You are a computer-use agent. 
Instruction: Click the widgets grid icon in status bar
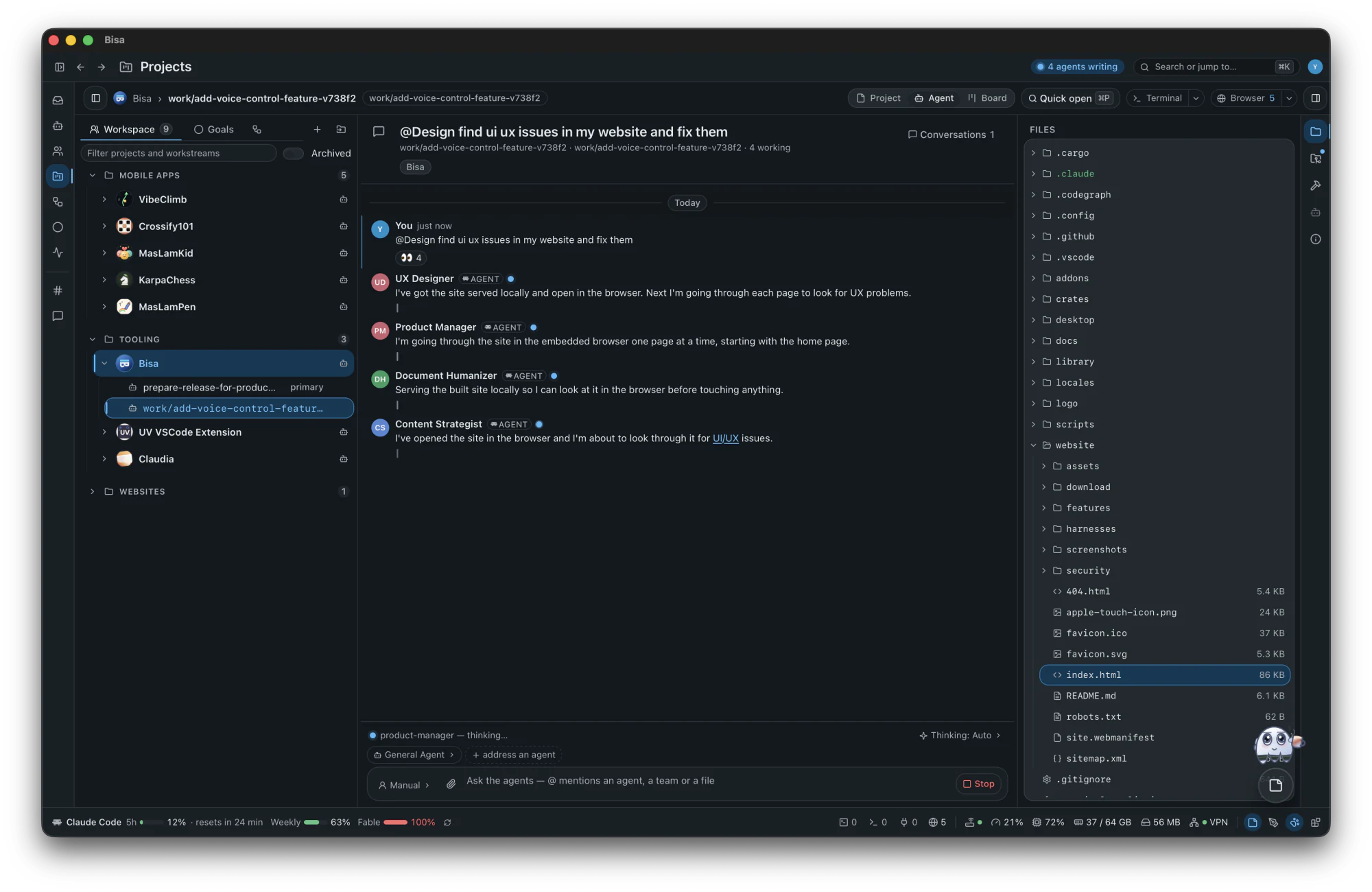coord(1316,822)
